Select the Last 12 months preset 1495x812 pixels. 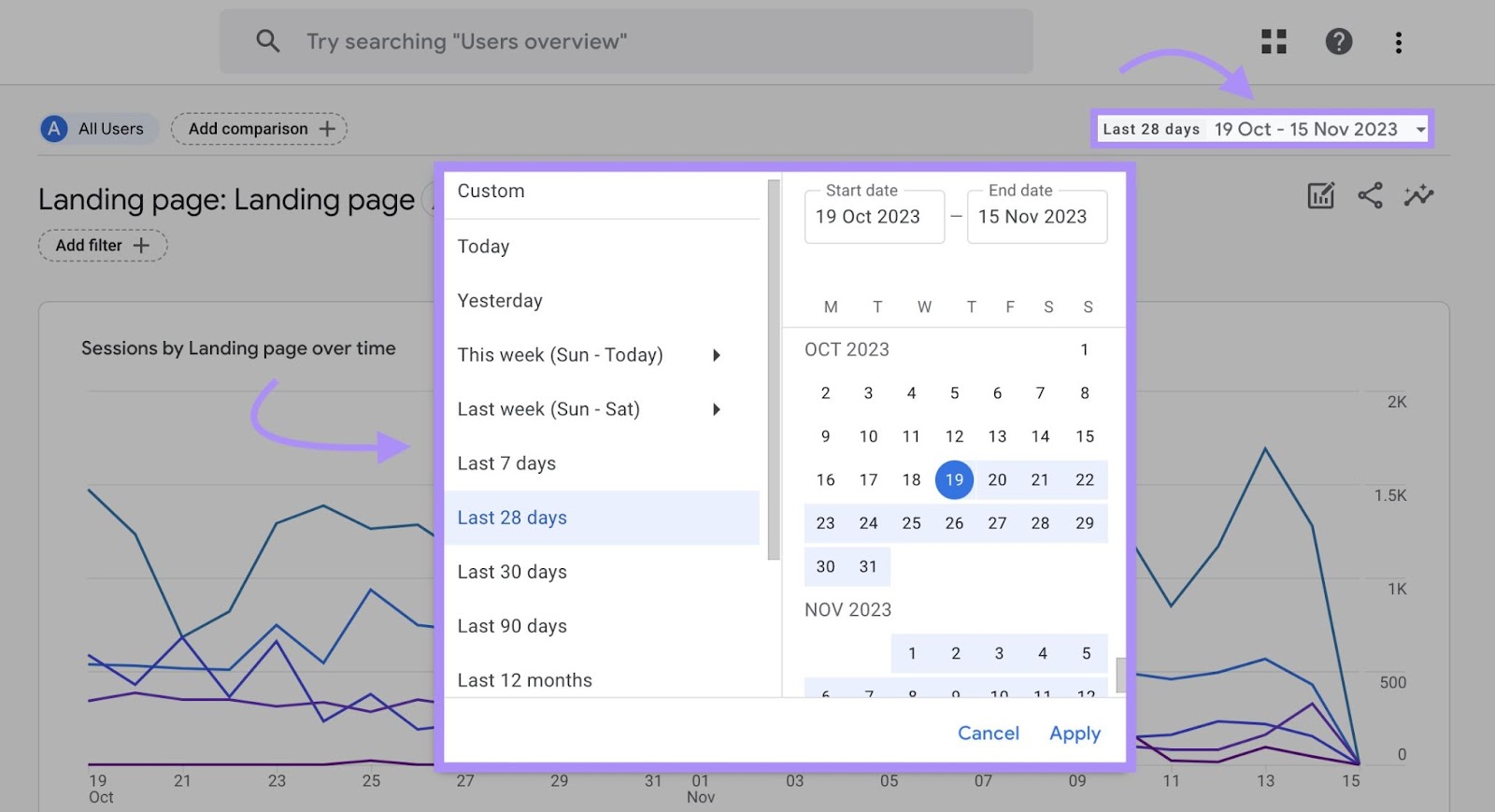click(x=602, y=679)
